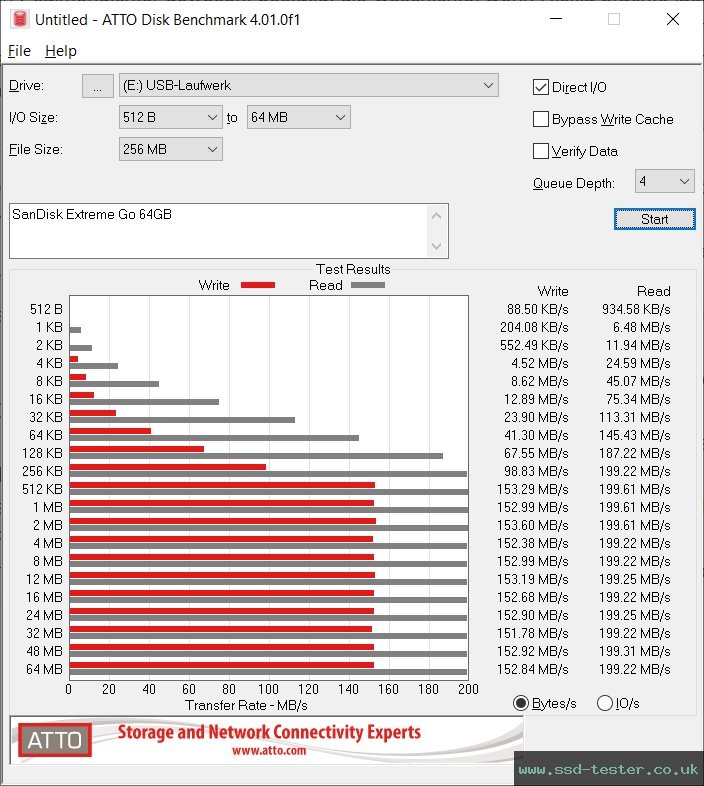
Task: Click the 67.55 MB/s write value
Action: [x=537, y=454]
